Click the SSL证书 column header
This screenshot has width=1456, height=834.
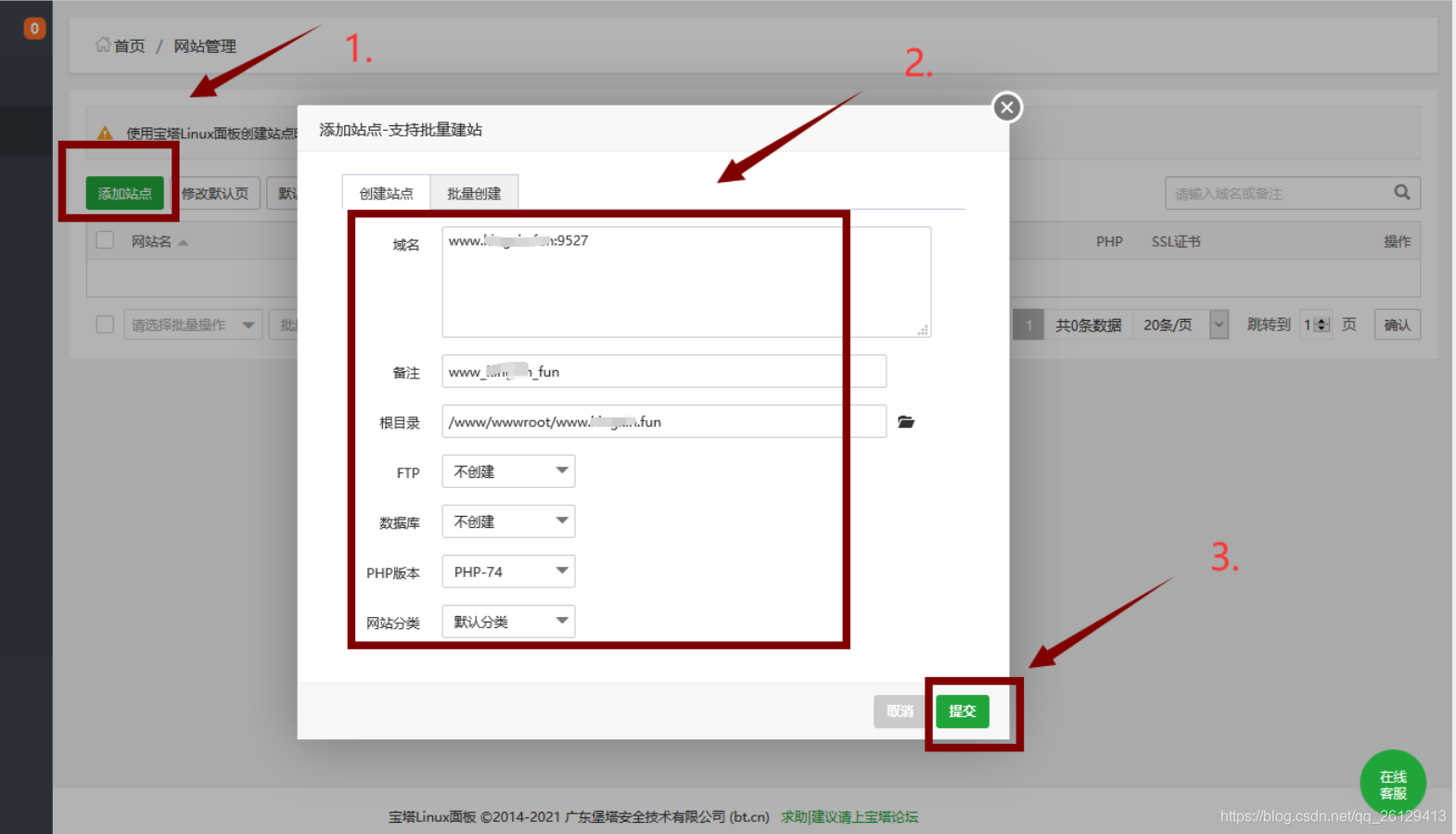(x=1176, y=241)
